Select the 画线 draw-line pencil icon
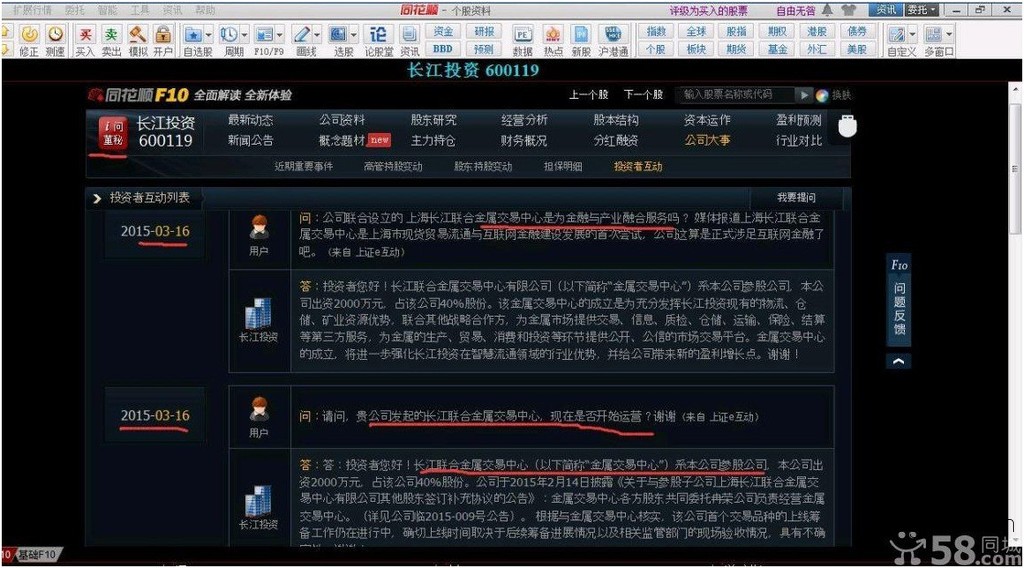This screenshot has height=568, width=1024. tap(302, 34)
